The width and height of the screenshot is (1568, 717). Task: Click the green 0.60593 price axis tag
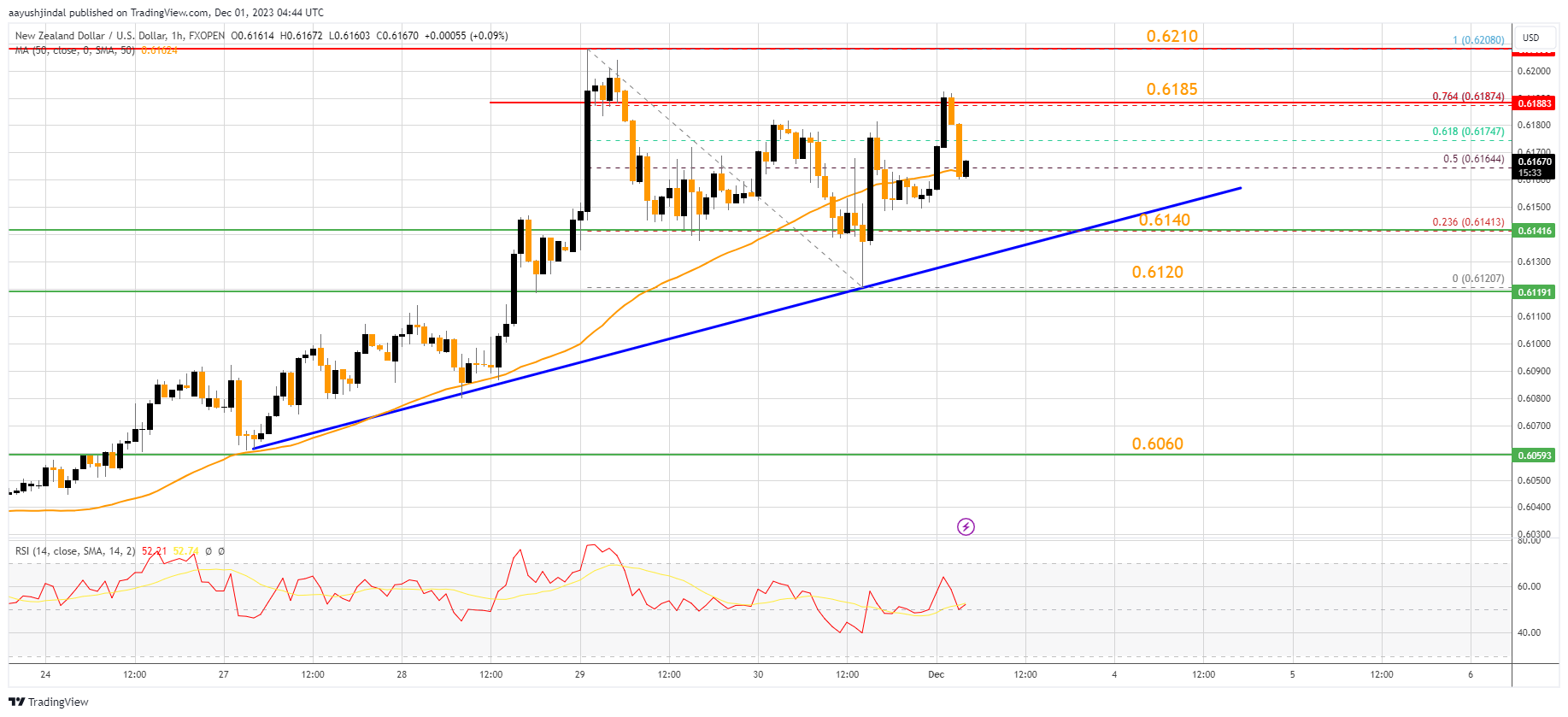[1534, 455]
